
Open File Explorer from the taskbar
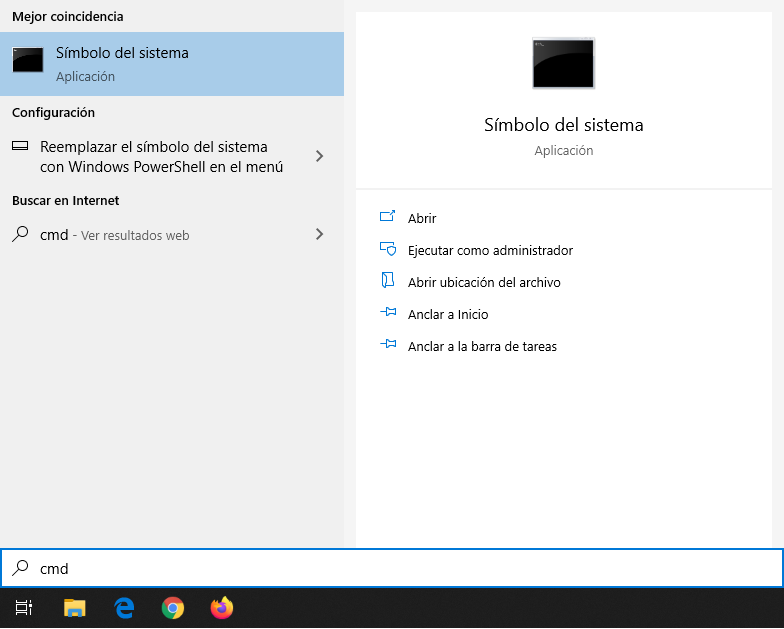coord(74,608)
